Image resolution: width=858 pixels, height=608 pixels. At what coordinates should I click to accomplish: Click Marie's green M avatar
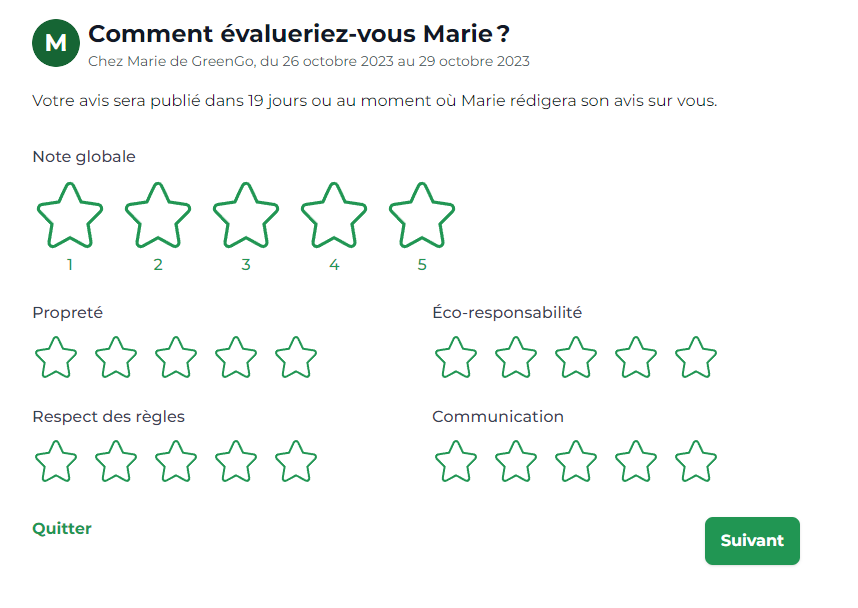pyautogui.click(x=56, y=43)
